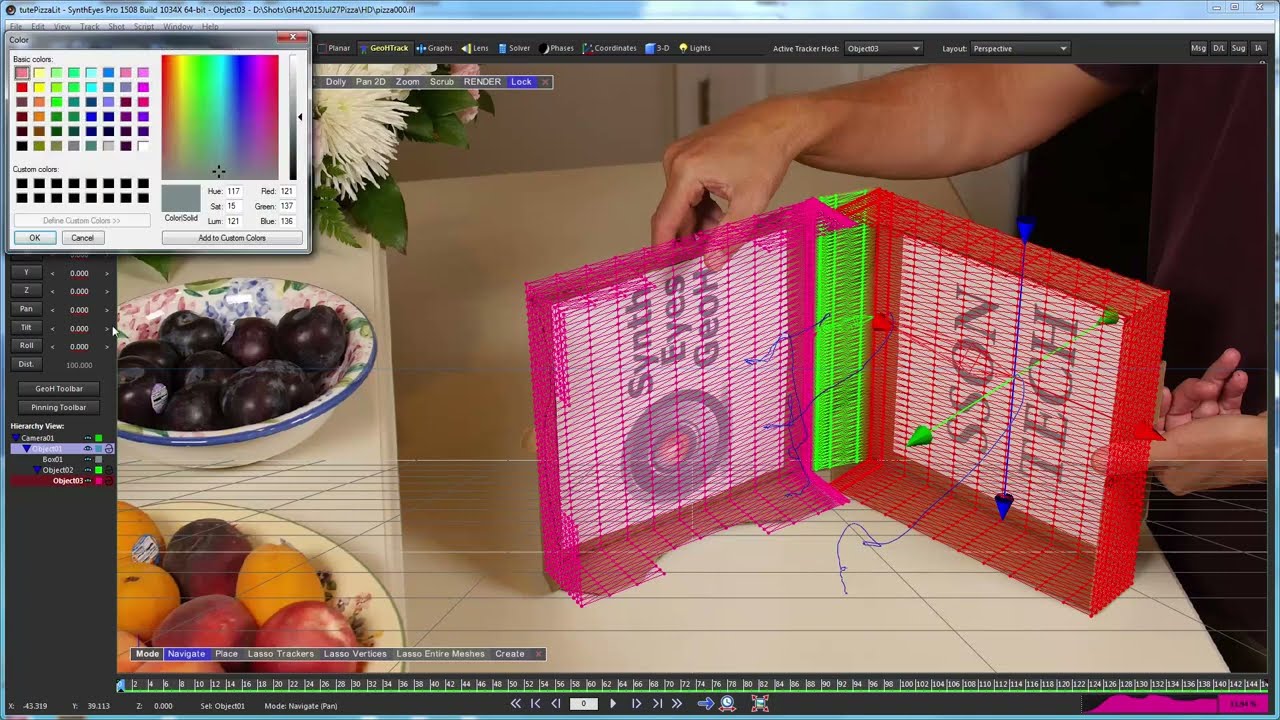Step back one frame
Screen dimensions: 1280x720
556,704
